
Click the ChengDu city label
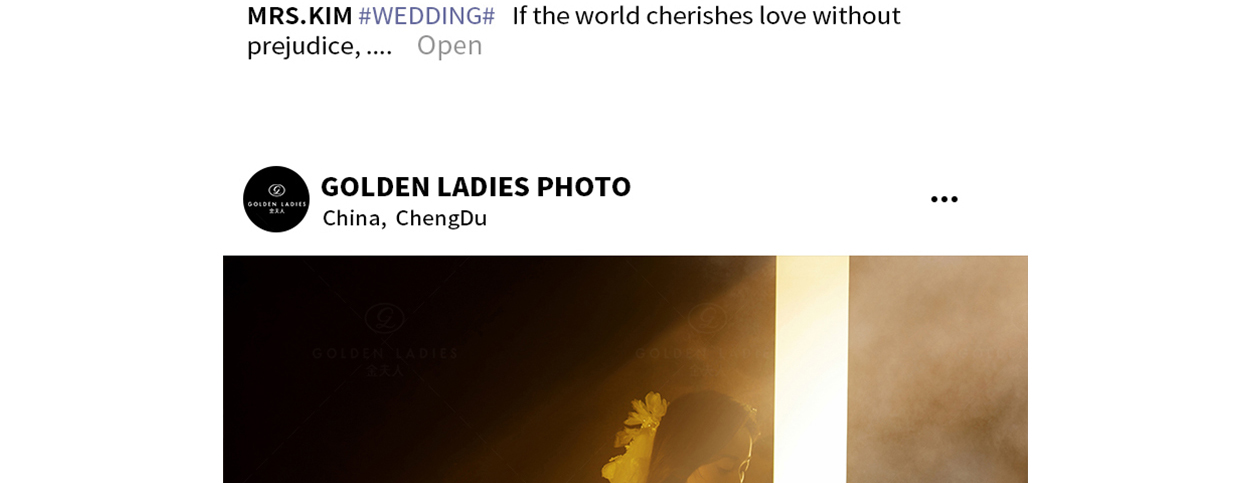(x=441, y=218)
